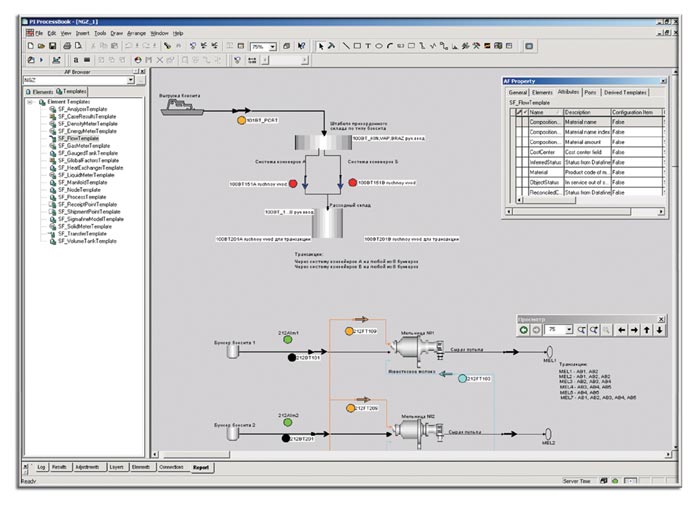Click the down arrow pan button in viewer
Screen dimensions: 700x507
pyautogui.click(x=660, y=329)
